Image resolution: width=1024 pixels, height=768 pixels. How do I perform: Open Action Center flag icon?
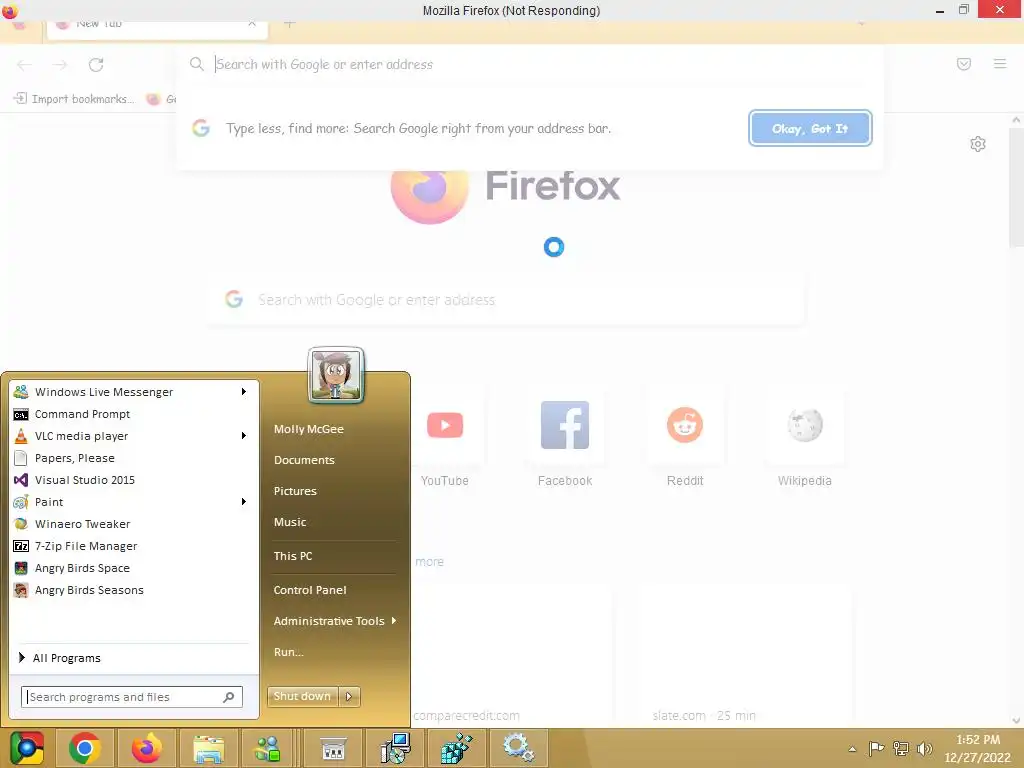pos(876,748)
